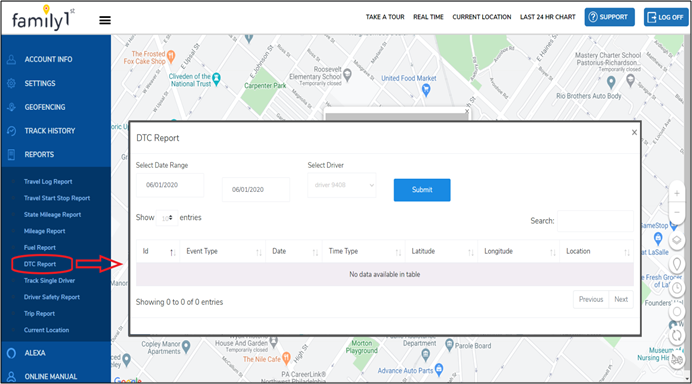
Task: Click the Alexa ring icon
Action: [x=11, y=353]
